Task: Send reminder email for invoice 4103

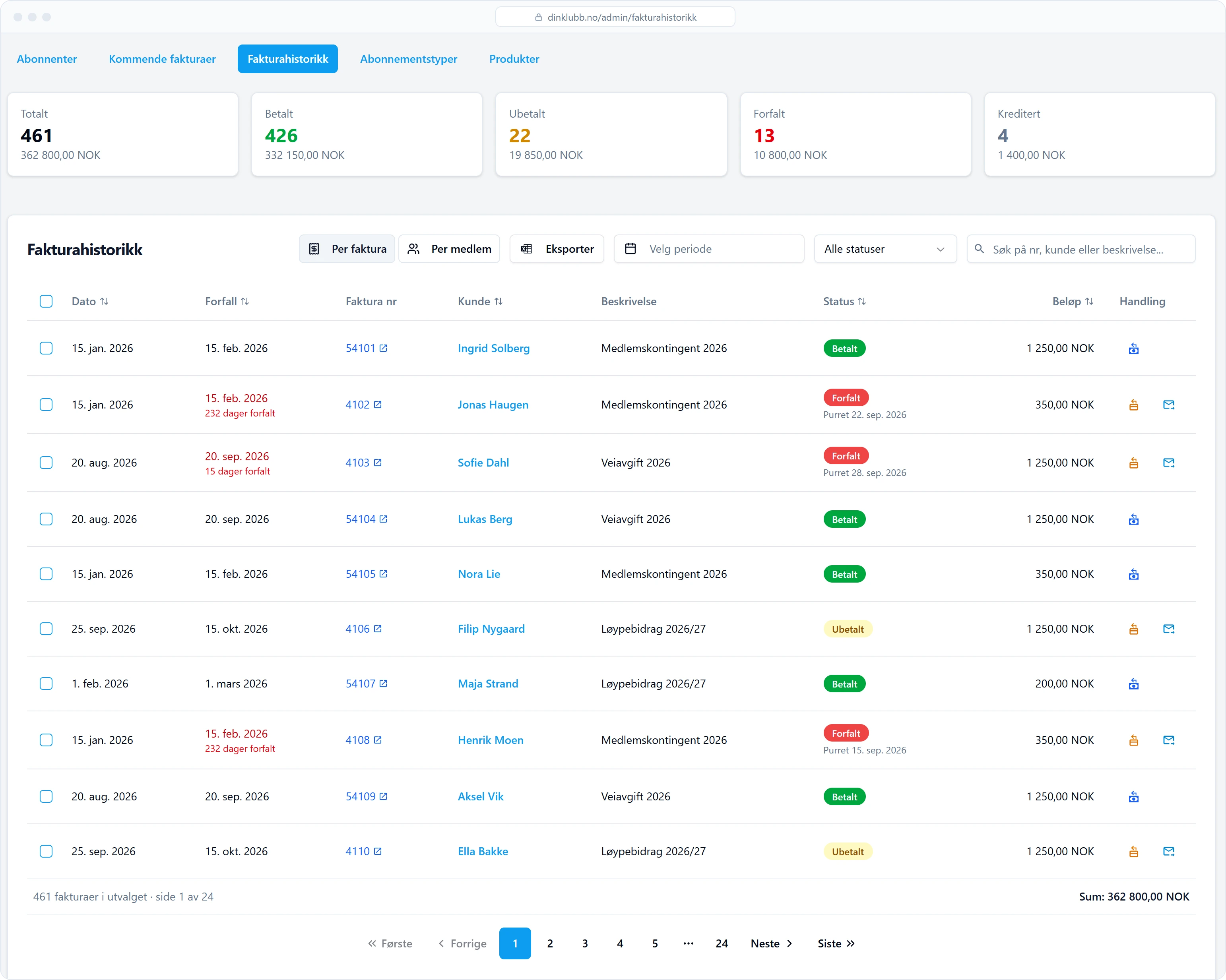Action: coord(1169,463)
